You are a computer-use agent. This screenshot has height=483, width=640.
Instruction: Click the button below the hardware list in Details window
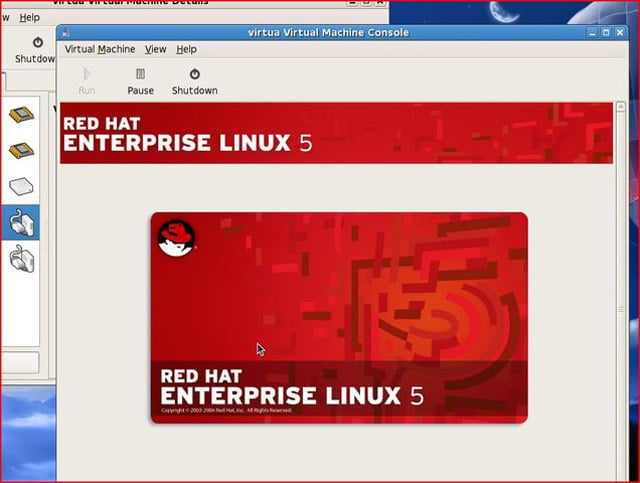(20, 363)
